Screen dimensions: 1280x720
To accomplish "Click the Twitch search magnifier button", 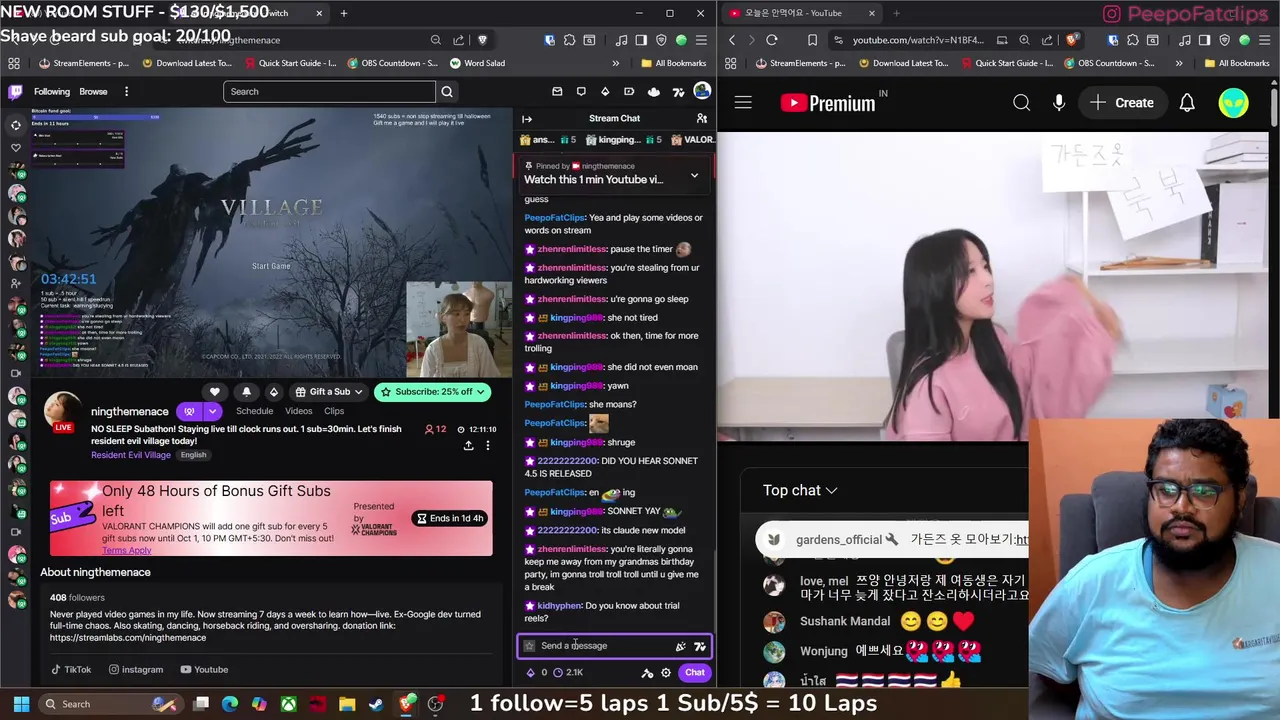I will [x=447, y=92].
